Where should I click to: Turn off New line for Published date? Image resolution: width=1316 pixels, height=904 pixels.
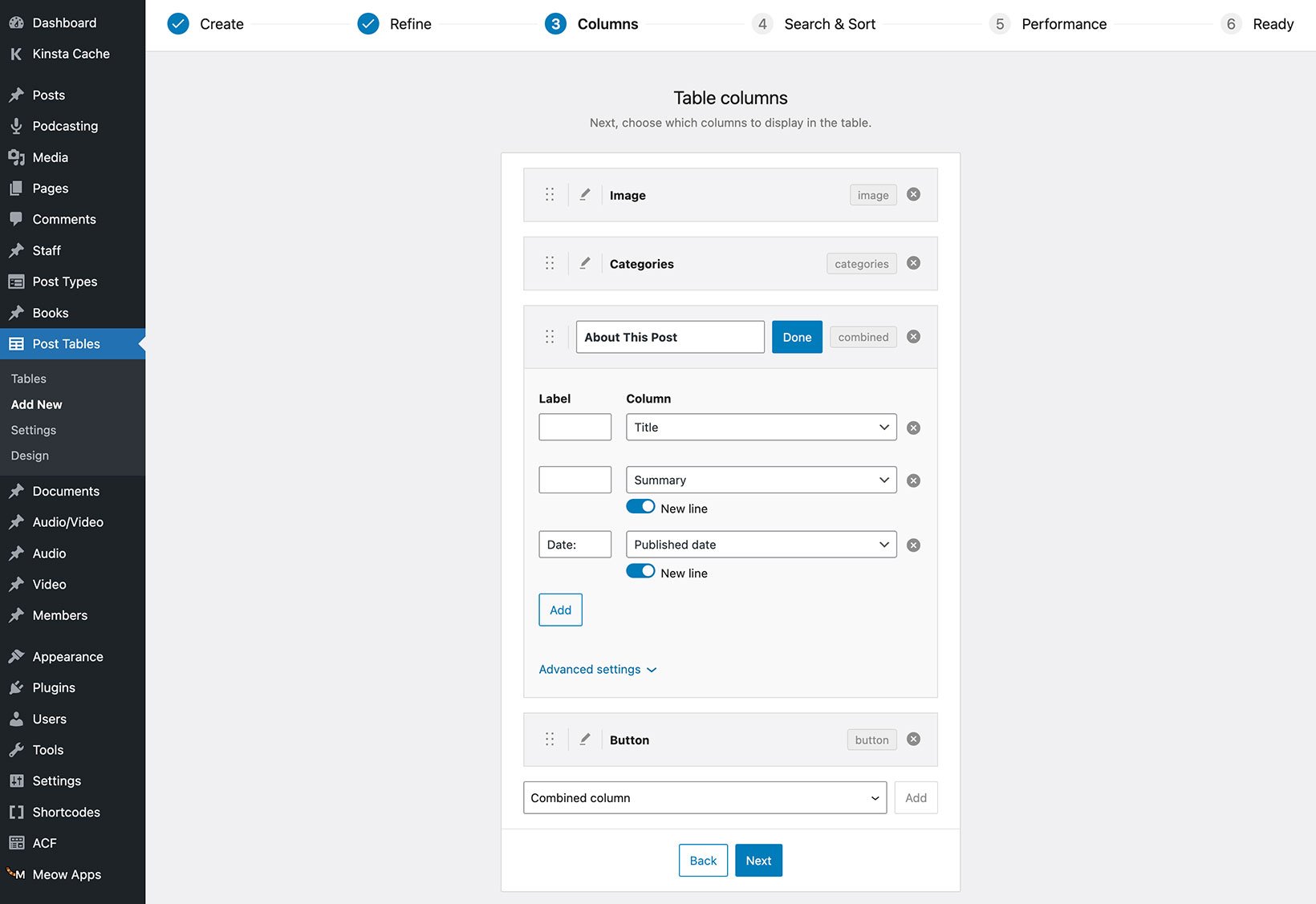click(640, 572)
